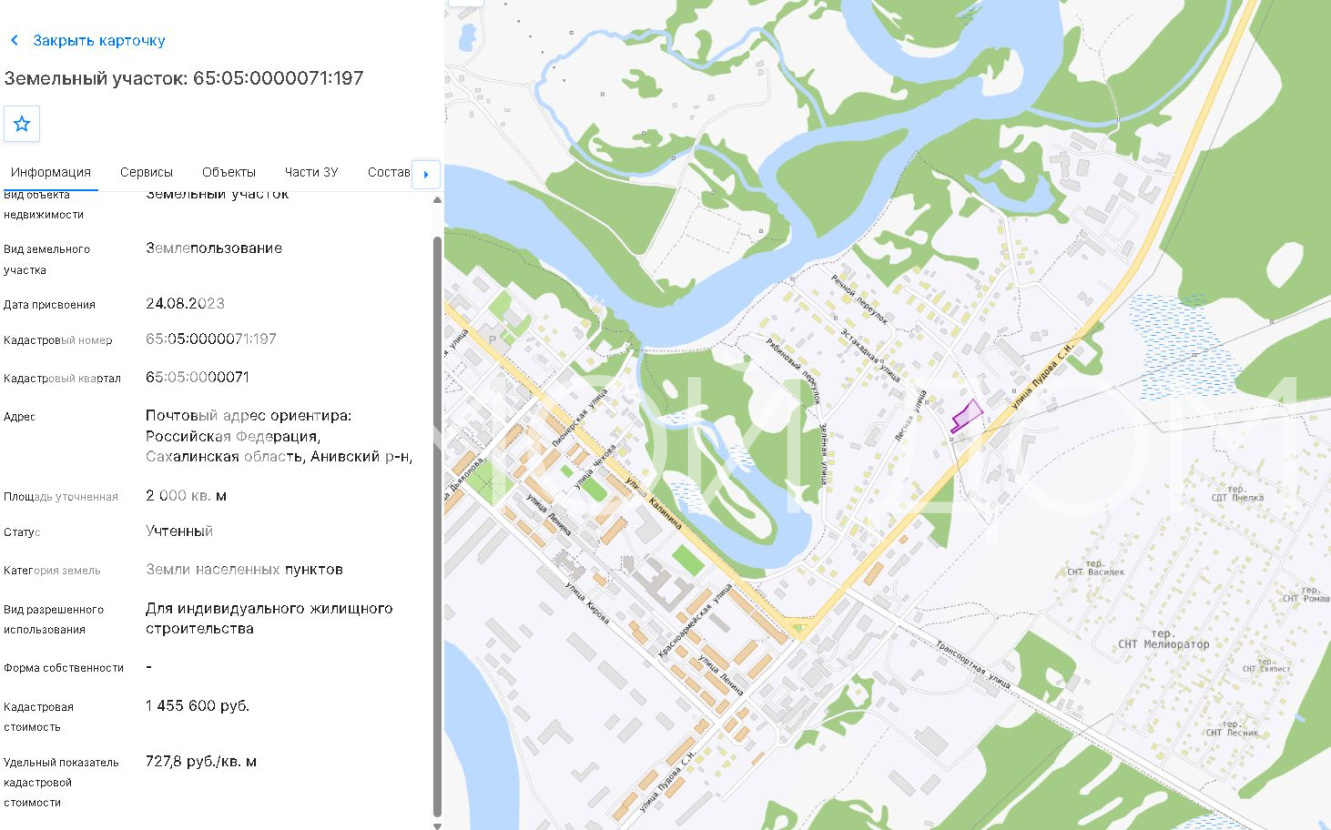Click the cadastral quarter value 65:05:0000071
This screenshot has width=1331, height=830.
point(197,377)
